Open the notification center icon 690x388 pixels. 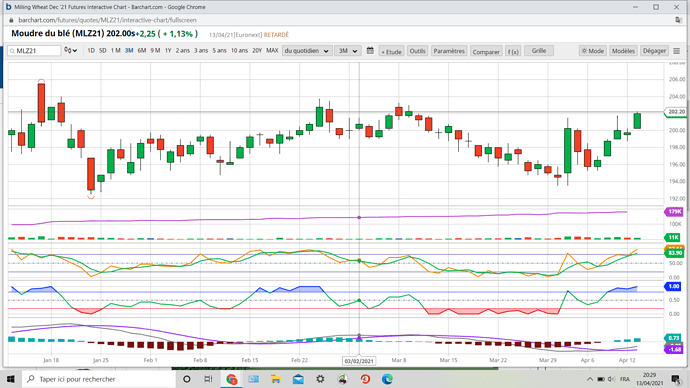pos(676,379)
